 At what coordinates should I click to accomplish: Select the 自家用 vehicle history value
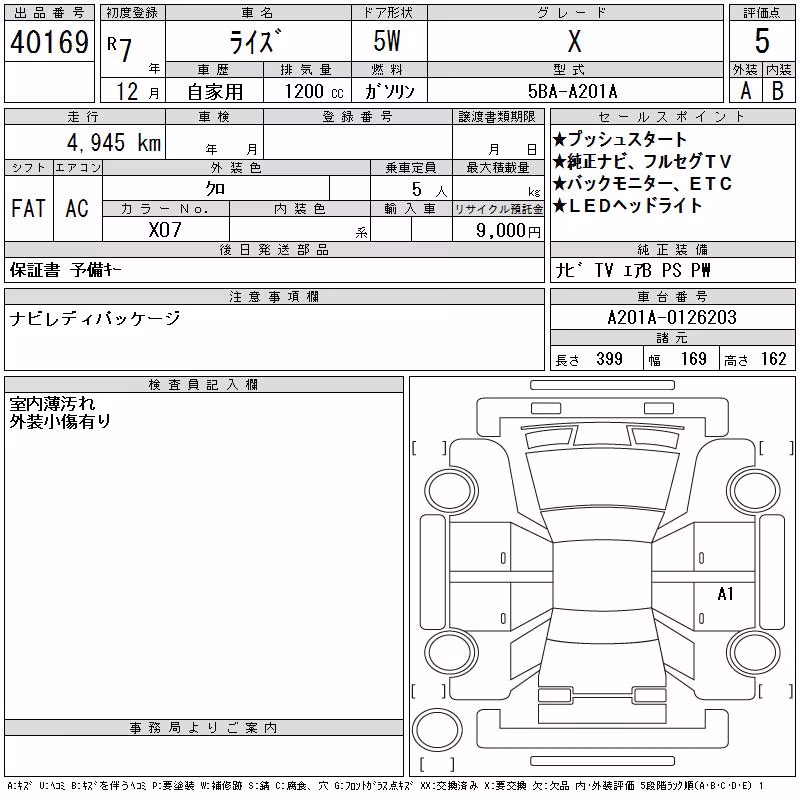215,92
